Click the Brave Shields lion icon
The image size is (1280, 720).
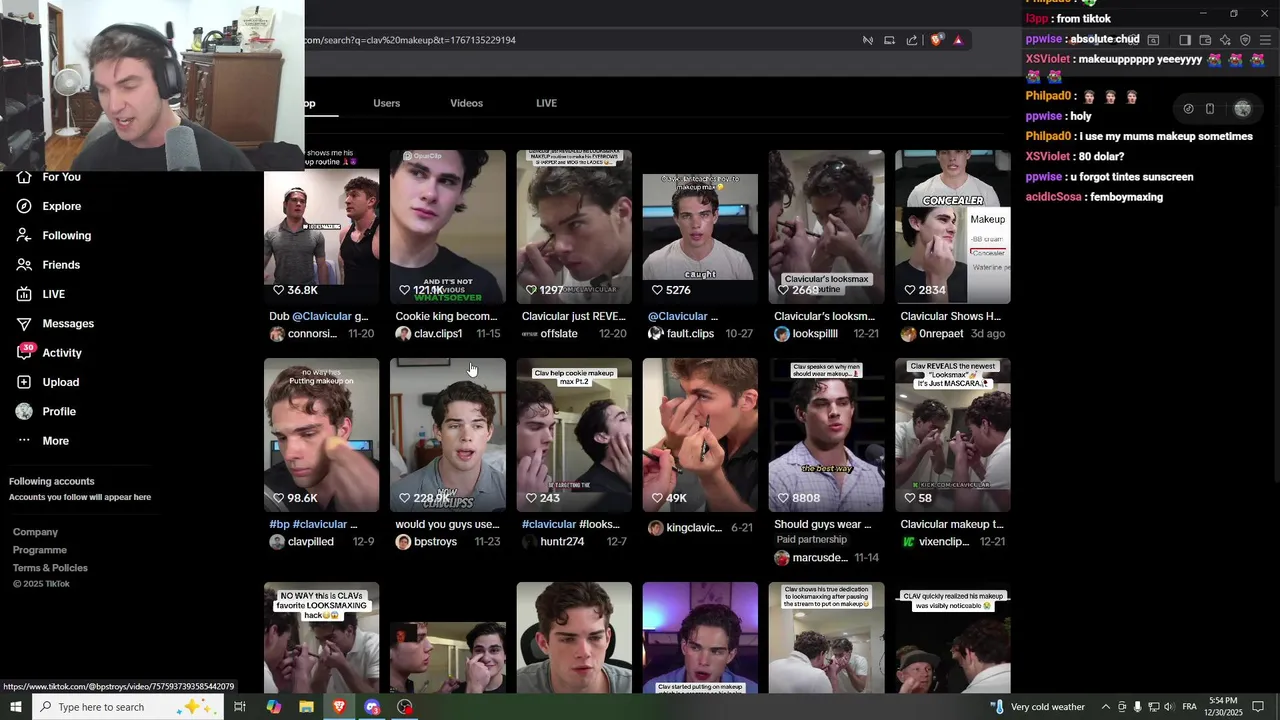tap(936, 40)
